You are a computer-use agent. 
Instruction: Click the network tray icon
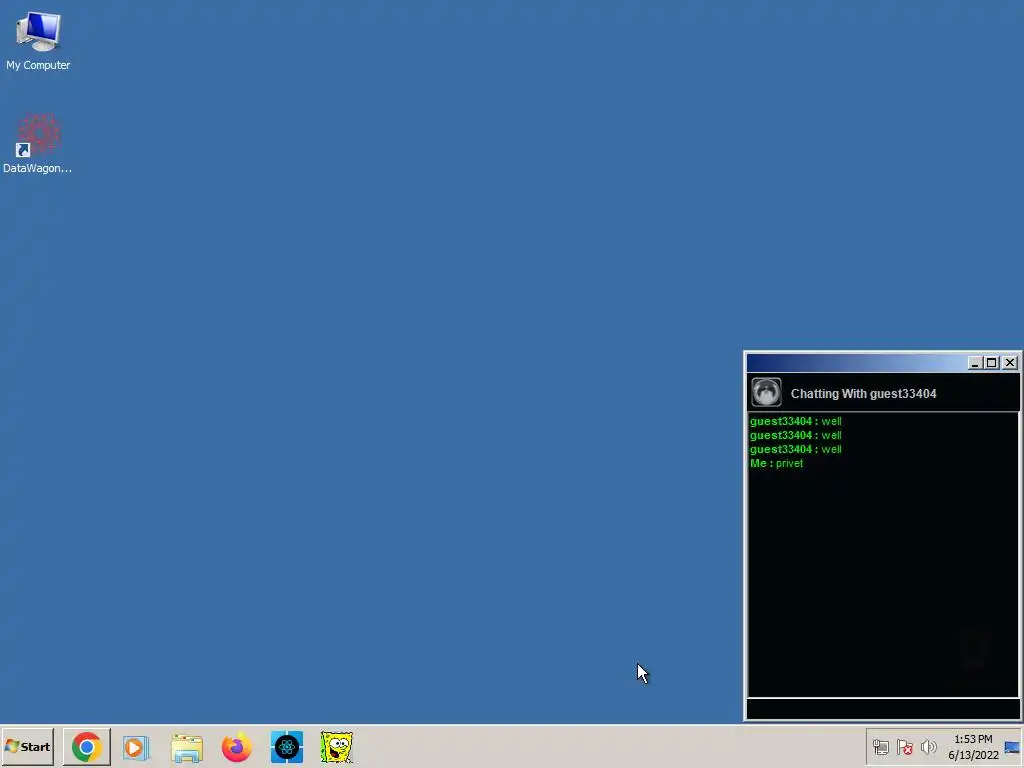(880, 747)
